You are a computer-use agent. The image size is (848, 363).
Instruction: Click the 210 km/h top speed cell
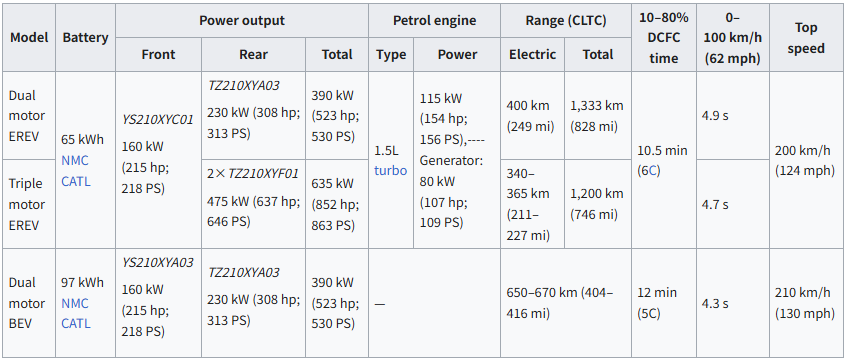coord(806,303)
